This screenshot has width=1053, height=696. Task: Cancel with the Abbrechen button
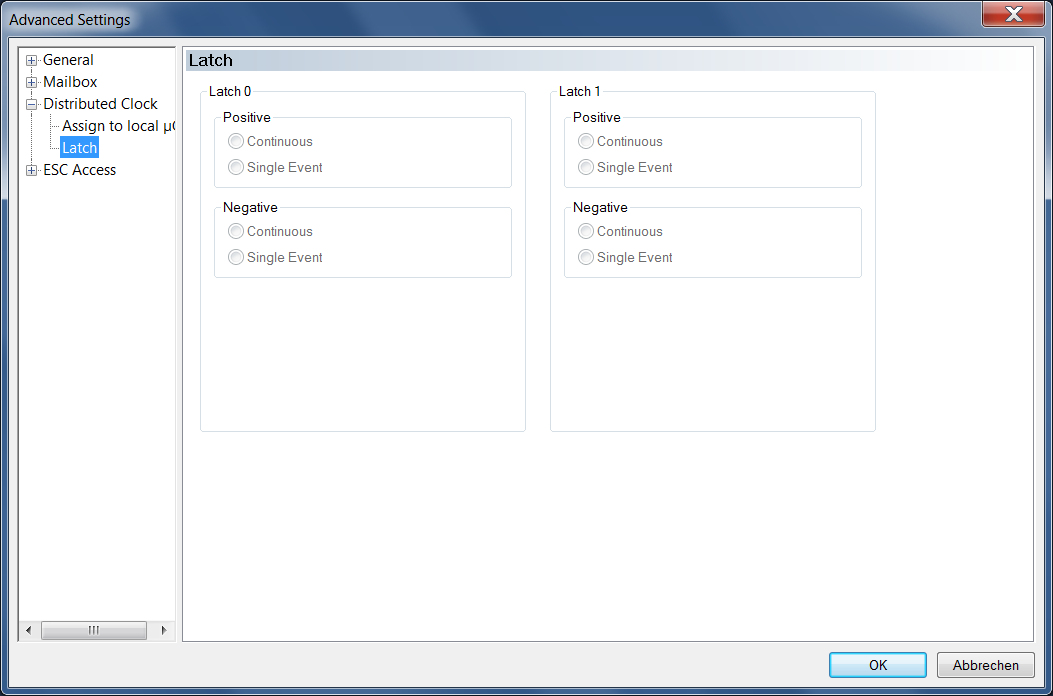click(985, 665)
